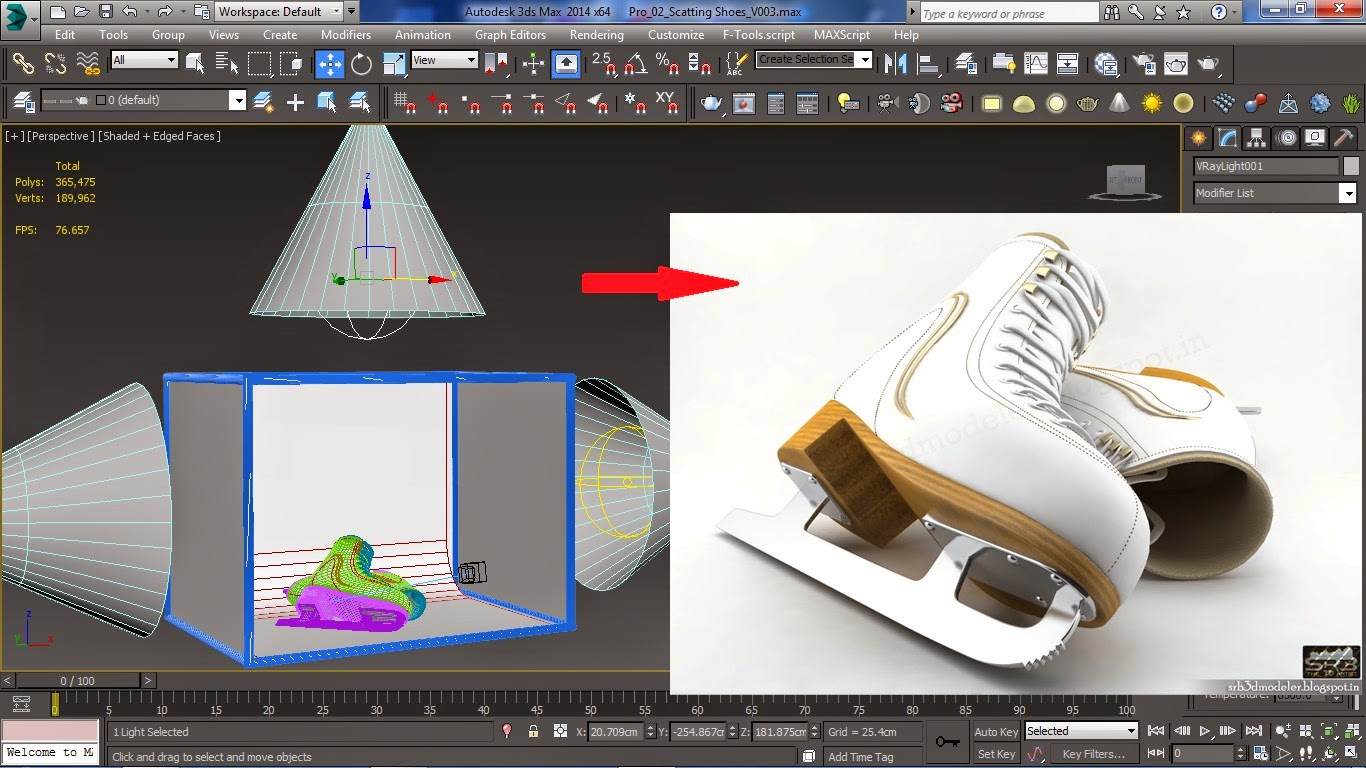This screenshot has width=1366, height=768.
Task: Open the Workspace Default dropdown
Action: coord(334,12)
